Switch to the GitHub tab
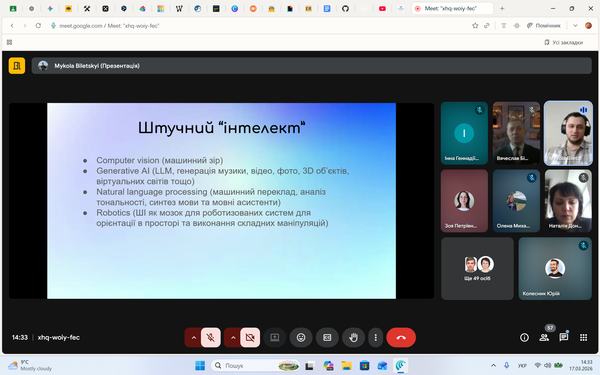Screen dimensions: 600x375 [345, 8]
